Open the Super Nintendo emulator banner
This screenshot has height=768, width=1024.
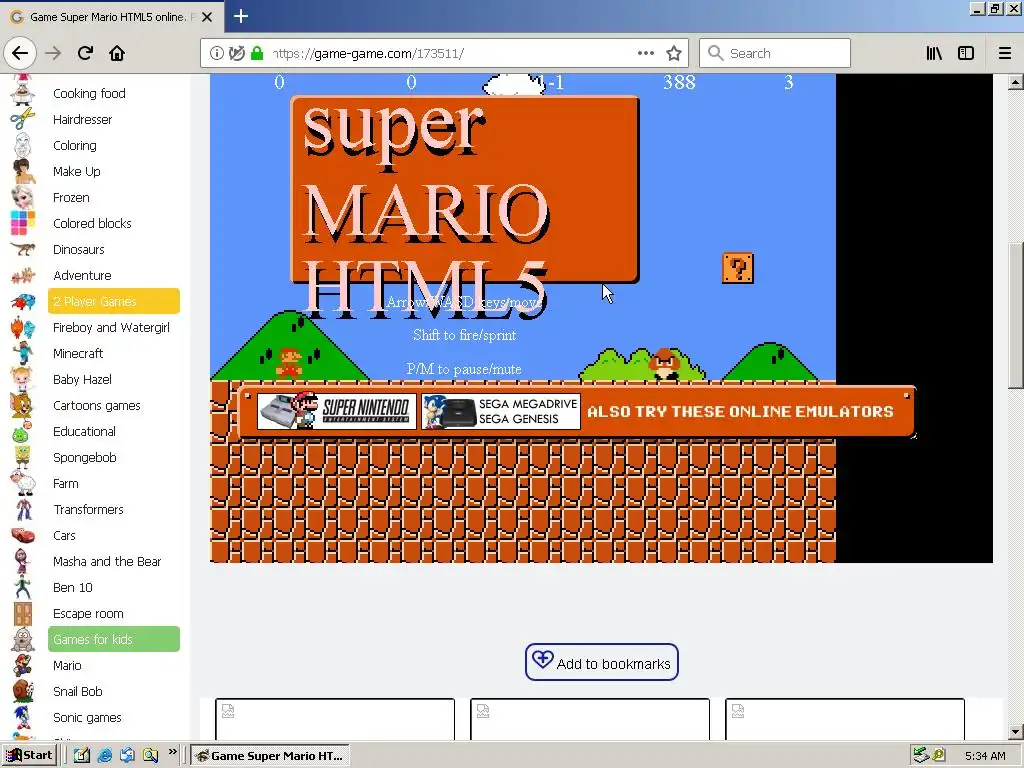pyautogui.click(x=336, y=411)
